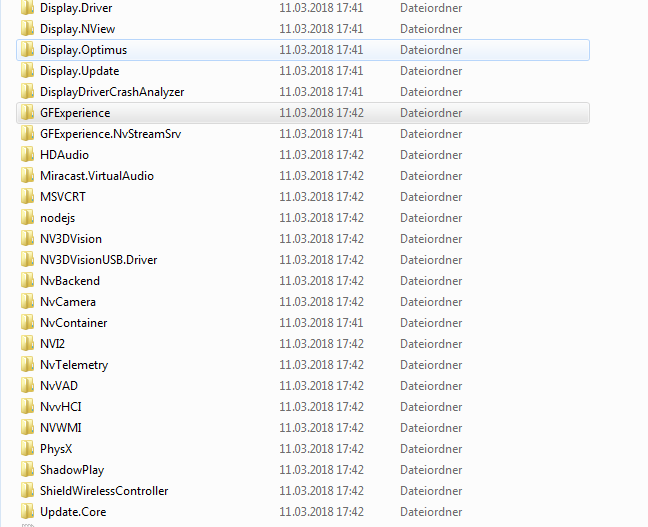
Task: Click the ShieldWirelessController folder icon
Action: (x=27, y=491)
